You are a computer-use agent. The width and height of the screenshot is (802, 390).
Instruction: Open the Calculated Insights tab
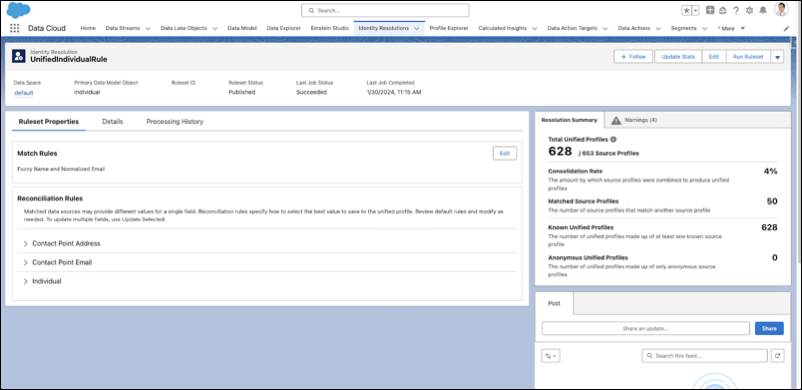[x=502, y=28]
